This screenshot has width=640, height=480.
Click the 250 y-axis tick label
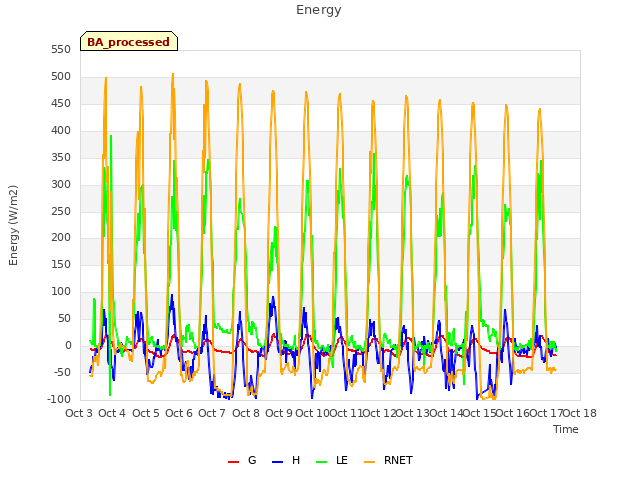[61, 211]
